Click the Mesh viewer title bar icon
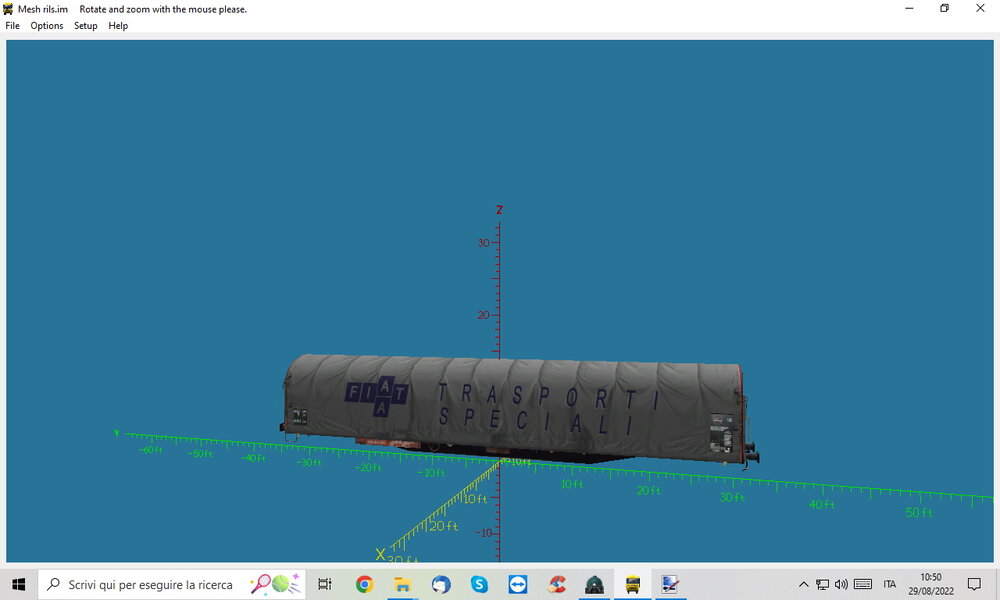The height and width of the screenshot is (600, 1000). [8, 9]
